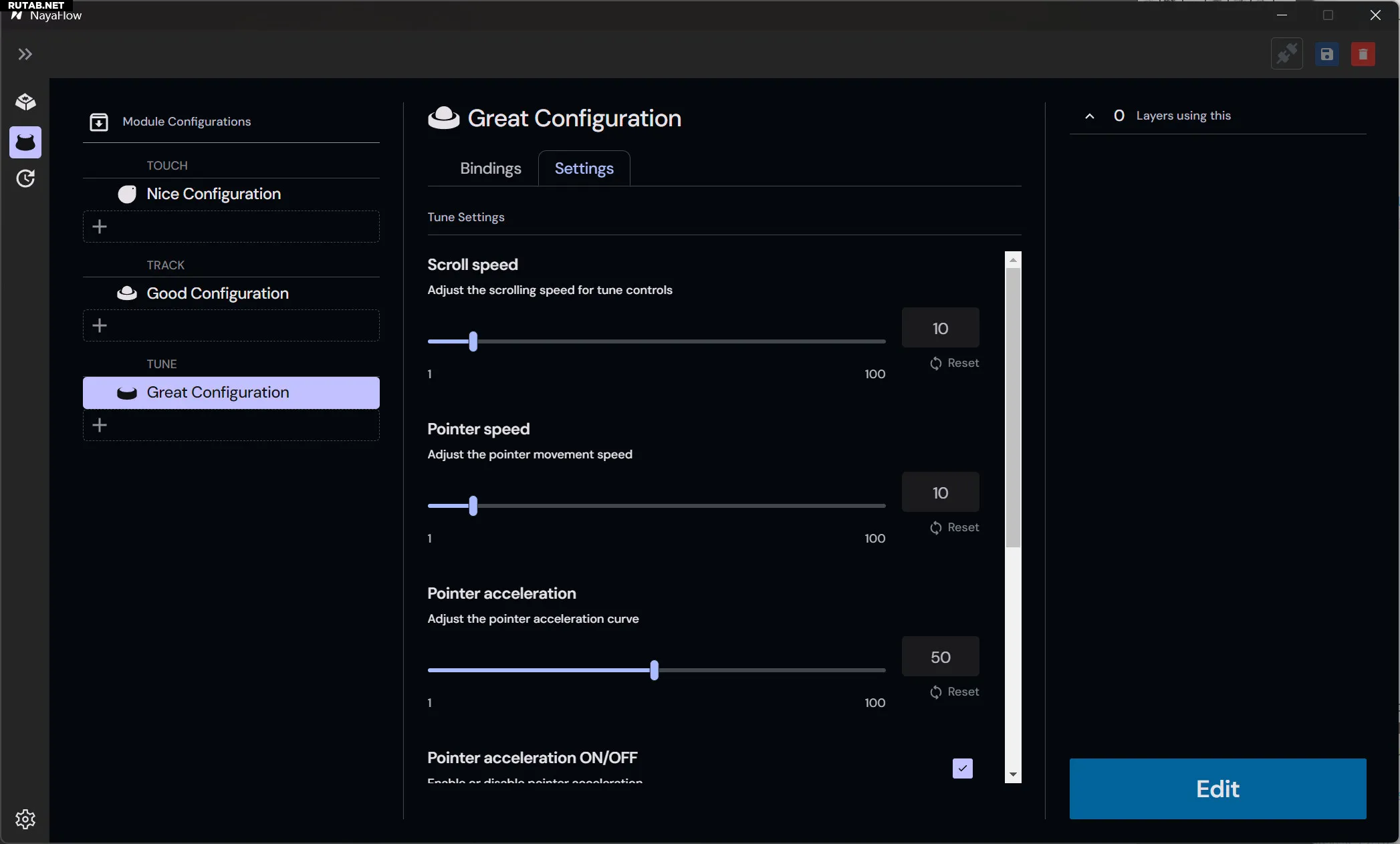Click the blue save icon in toolbar
The height and width of the screenshot is (844, 1400).
[x=1326, y=54]
